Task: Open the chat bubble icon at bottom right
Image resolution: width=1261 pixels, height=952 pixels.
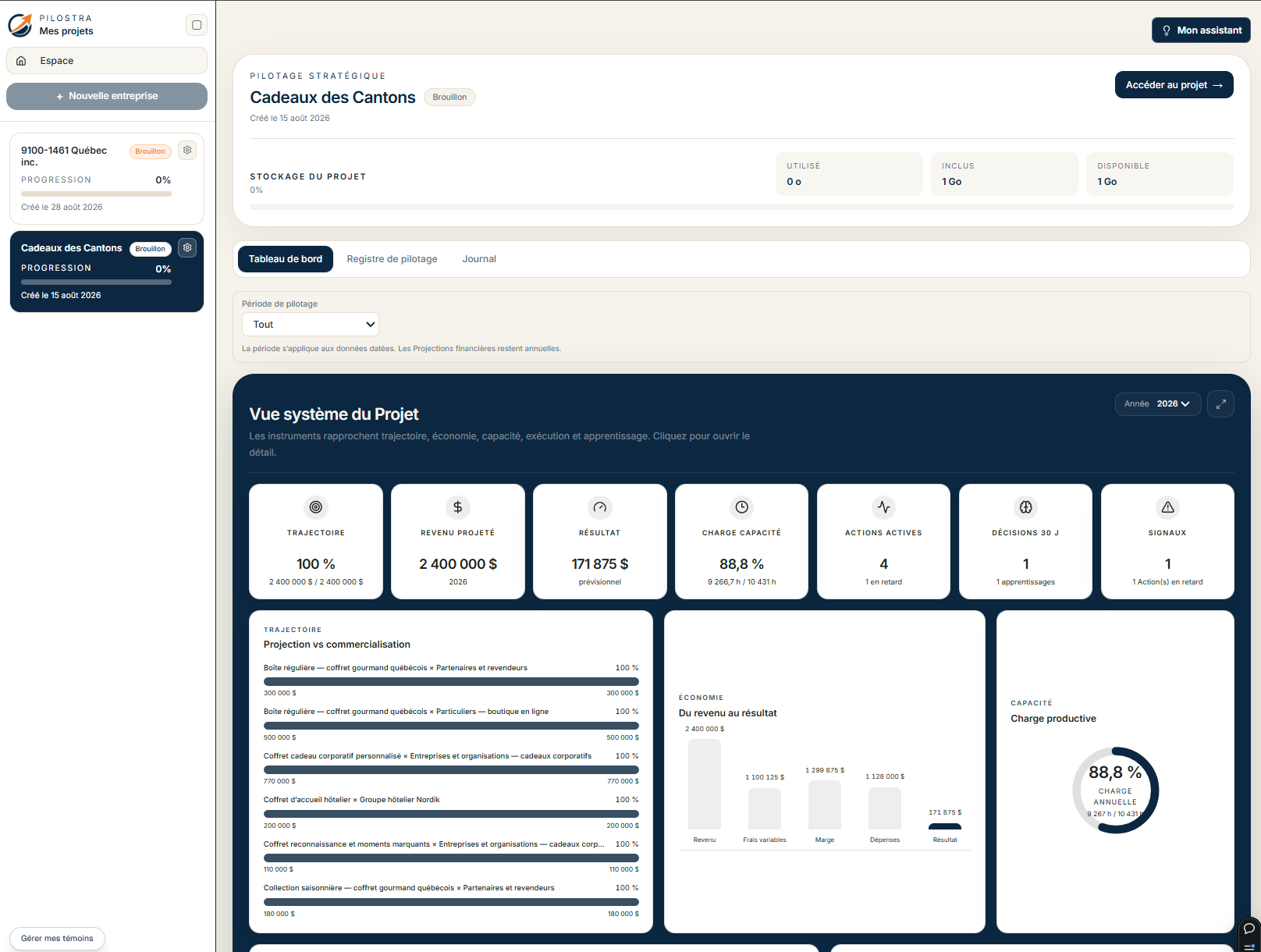Action: [x=1249, y=929]
